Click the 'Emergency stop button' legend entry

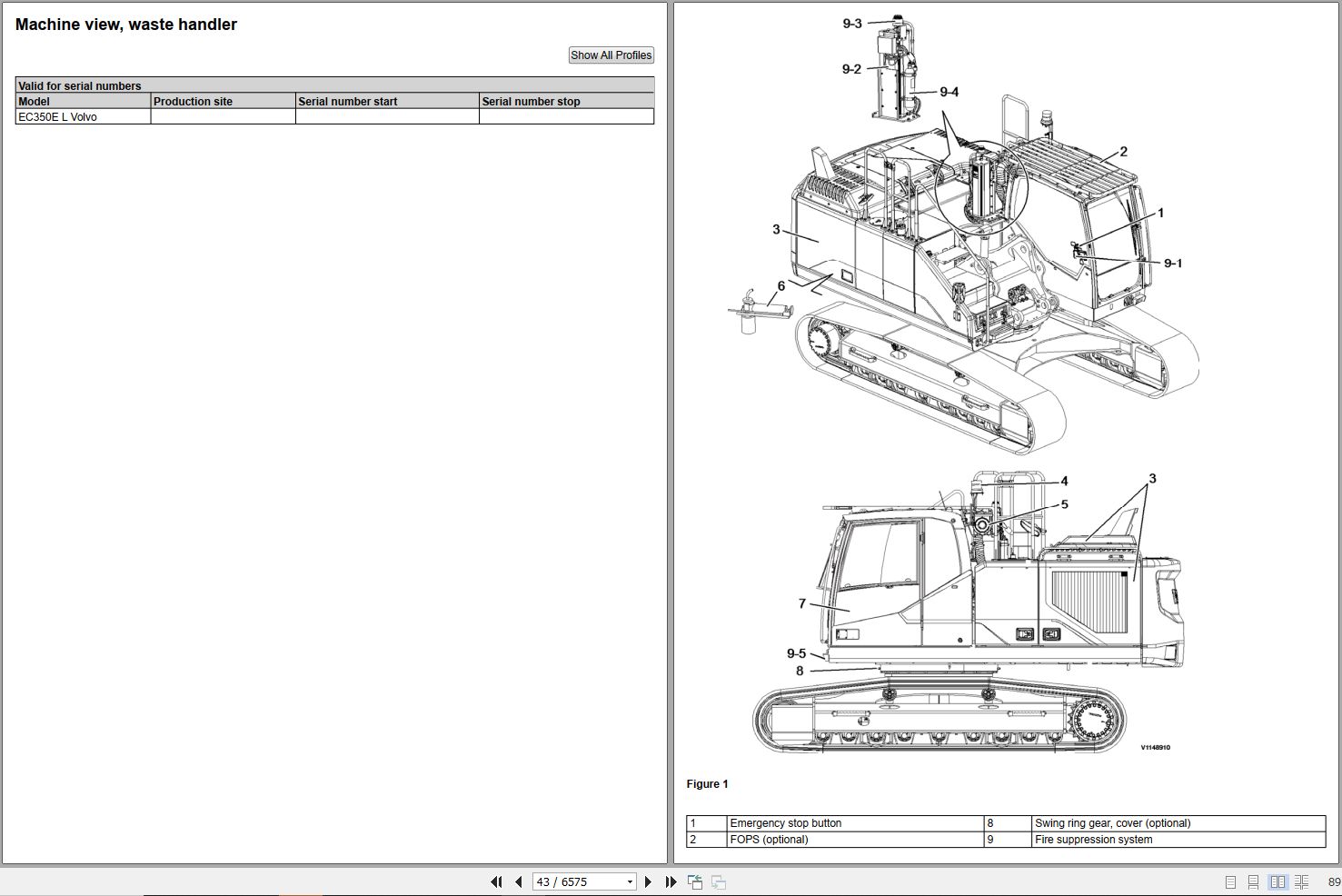(786, 823)
